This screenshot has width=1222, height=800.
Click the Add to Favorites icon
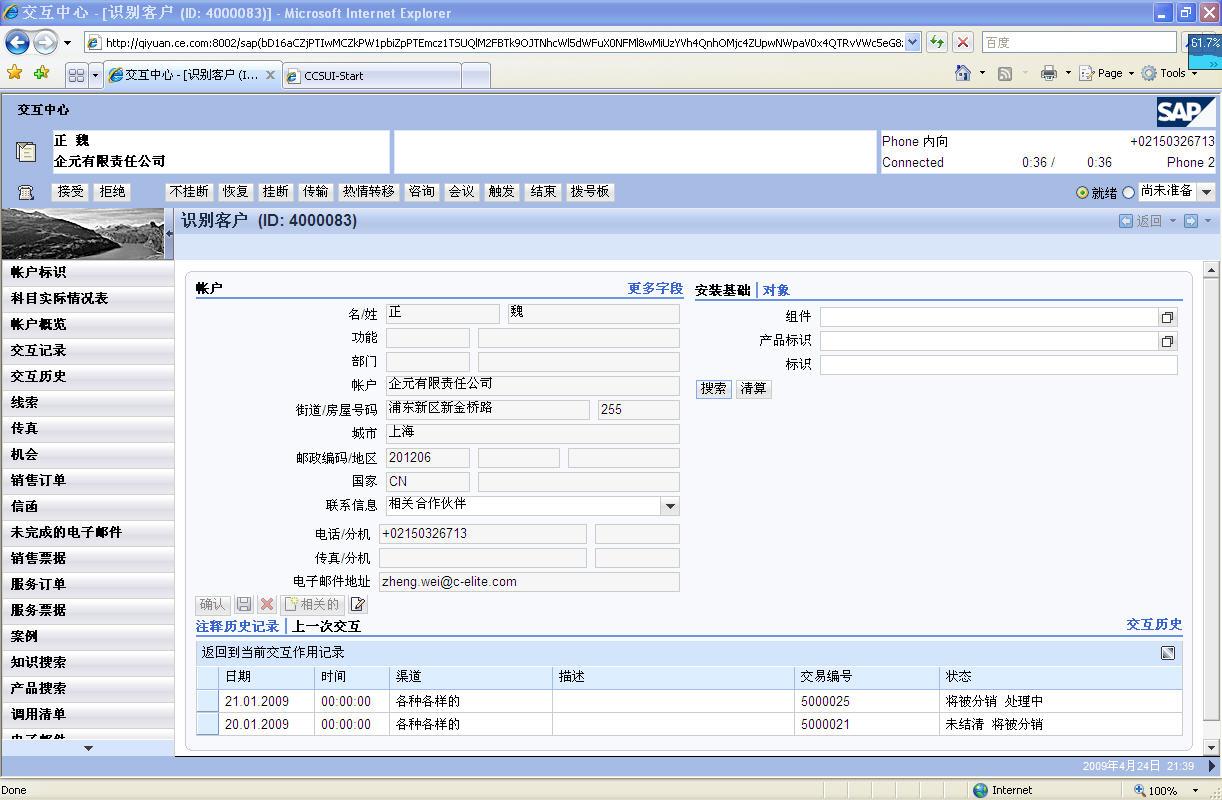point(41,73)
